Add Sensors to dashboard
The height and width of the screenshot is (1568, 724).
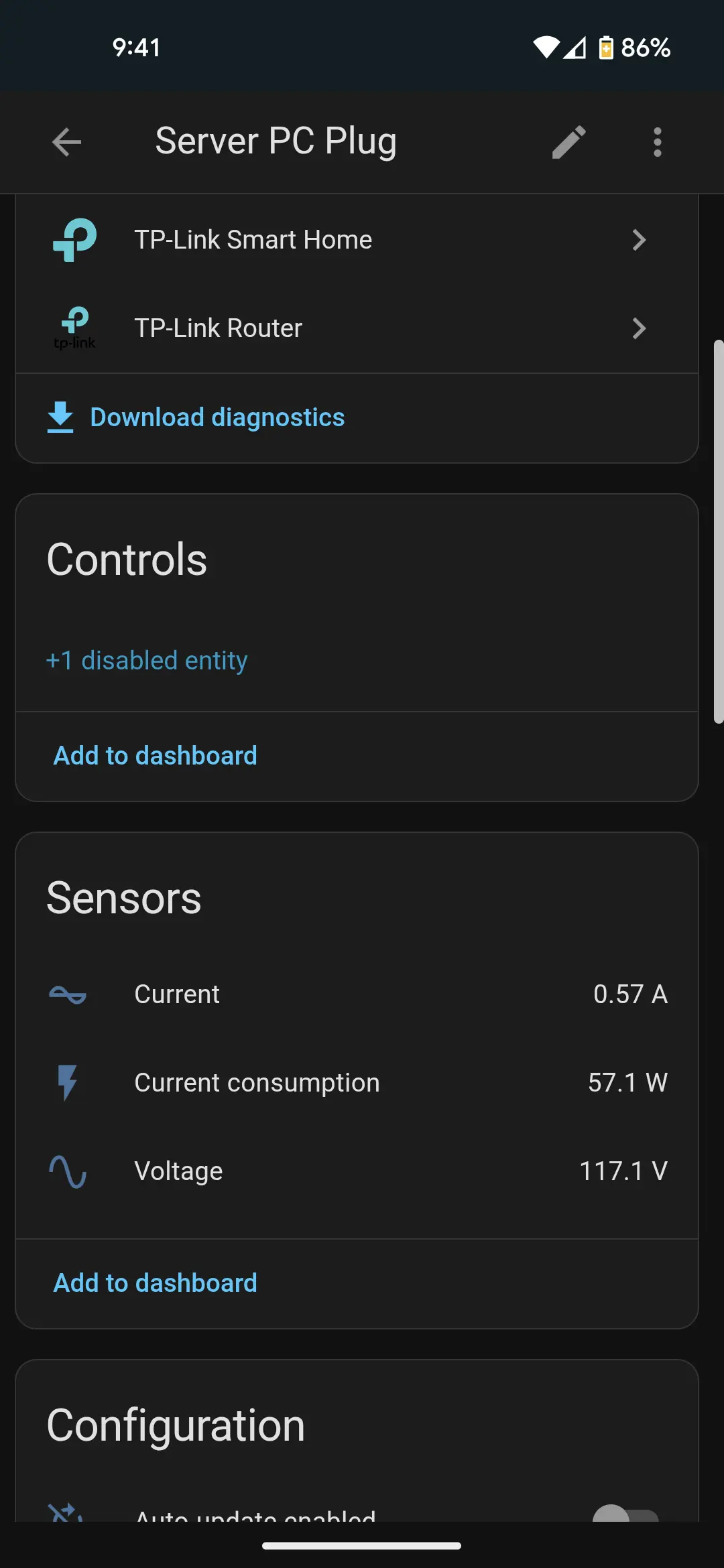click(x=156, y=1283)
